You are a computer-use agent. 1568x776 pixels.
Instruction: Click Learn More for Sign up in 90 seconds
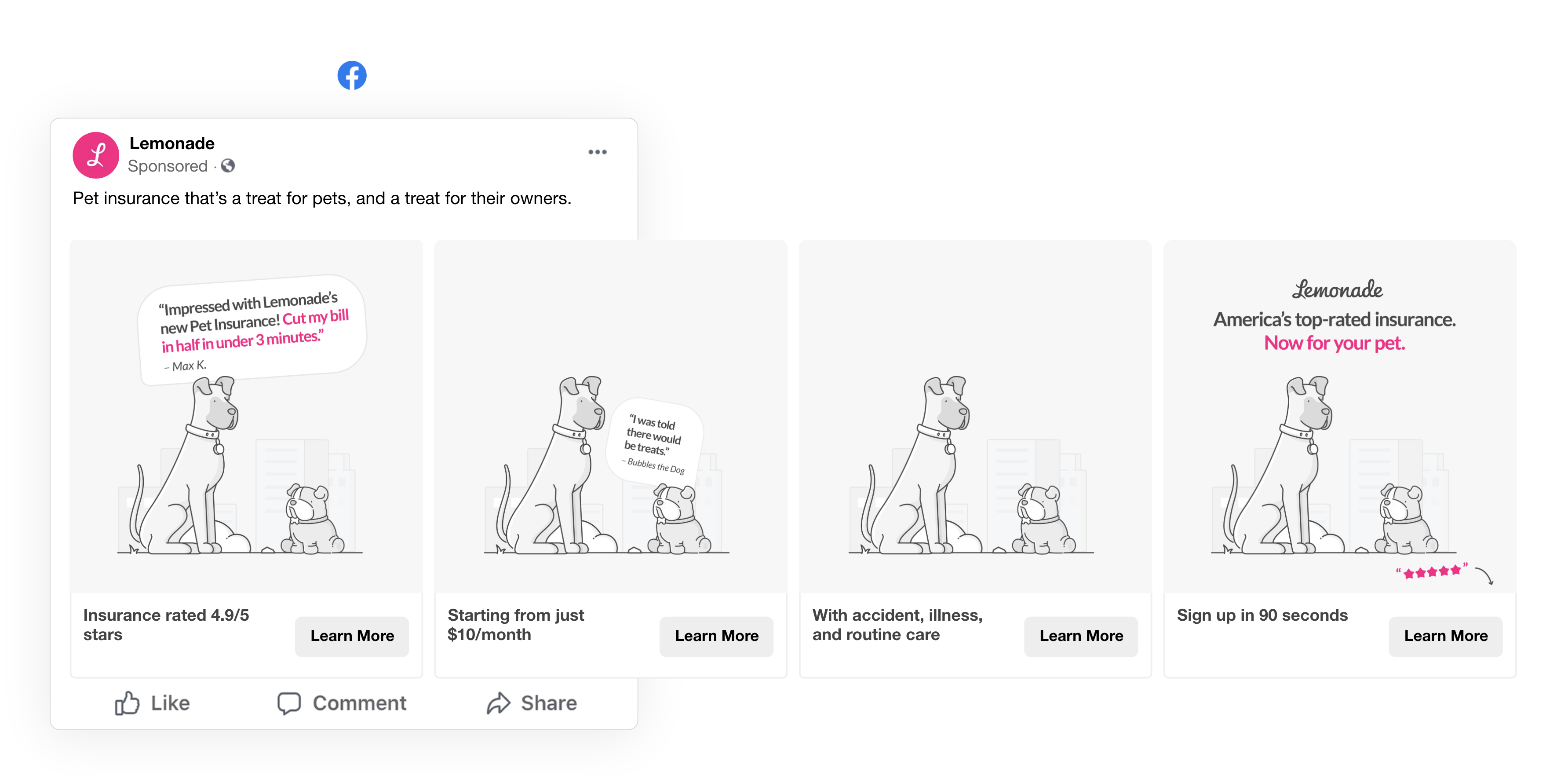tap(1446, 636)
